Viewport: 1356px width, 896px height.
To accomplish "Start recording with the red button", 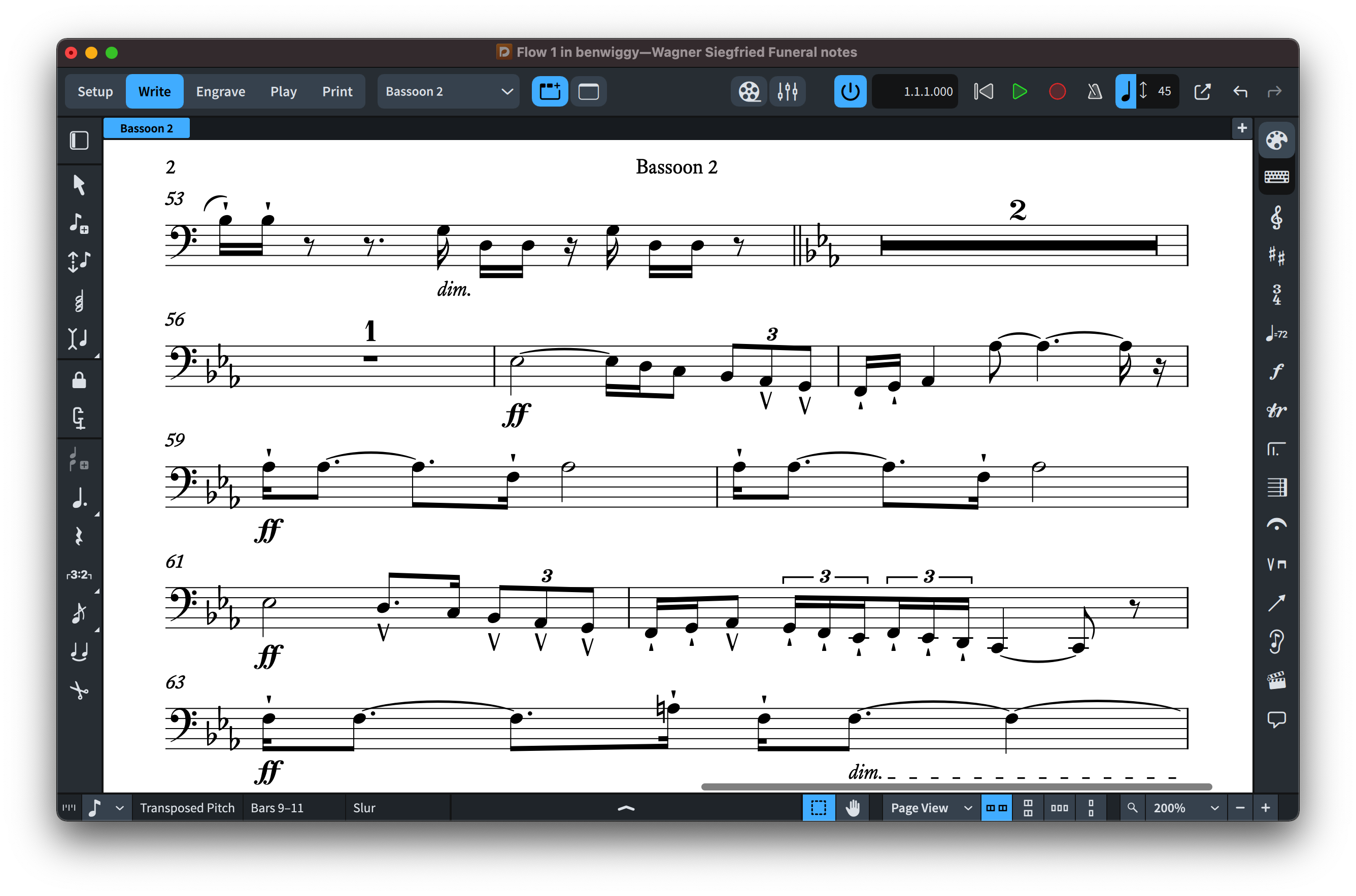I will tap(1057, 91).
